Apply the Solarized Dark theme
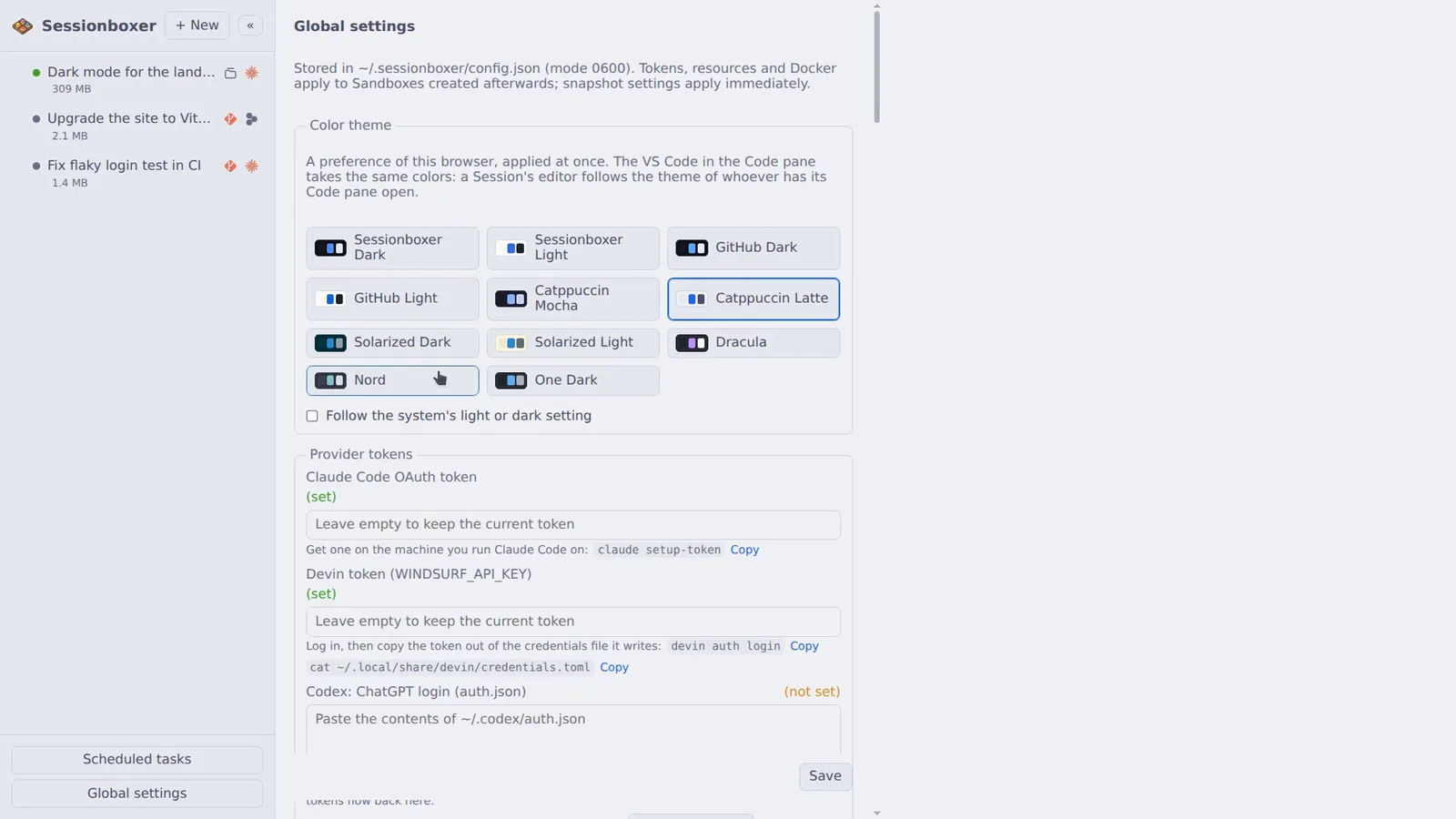Screen dimensions: 1456x819 pos(392,342)
